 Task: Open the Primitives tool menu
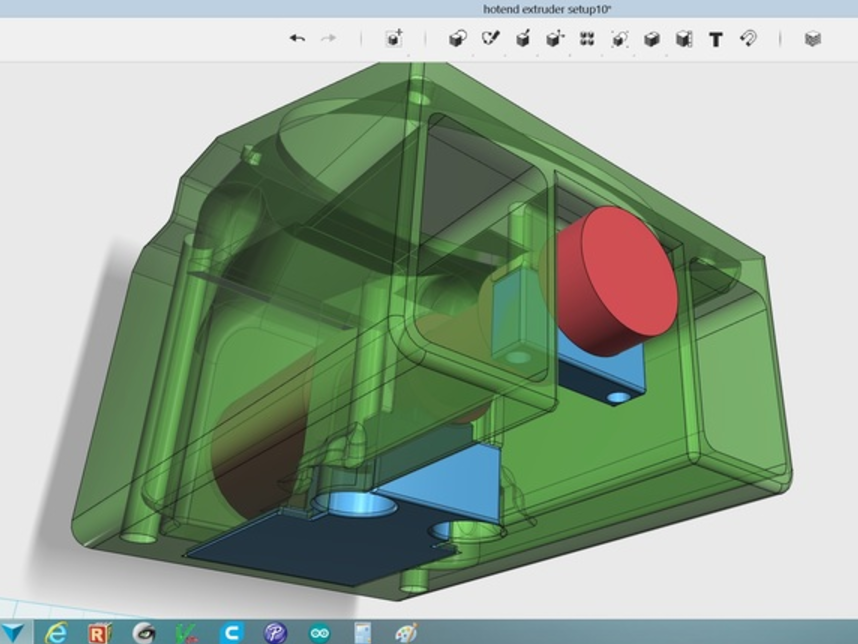pos(457,39)
